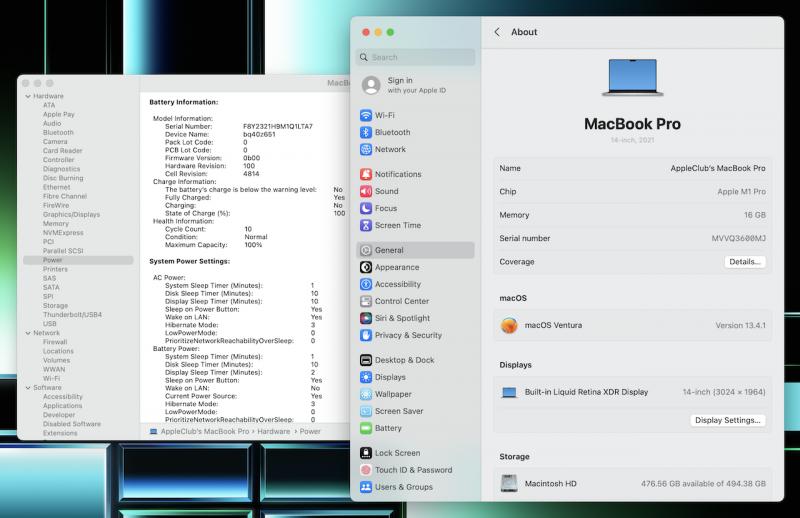The image size is (800, 518).
Task: Collapse the Hardware tree section
Action: tap(27, 96)
